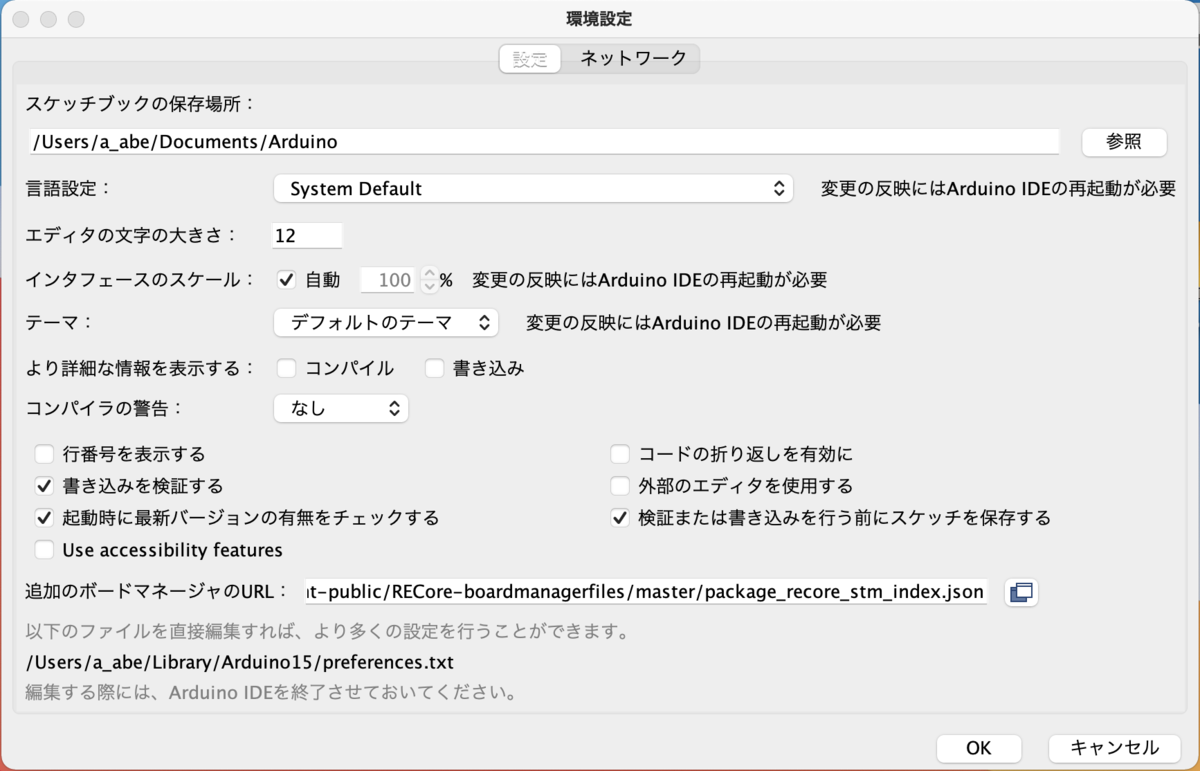Viewport: 1200px width, 771px height.
Task: Click the 参照 browse button
Action: 1123,142
